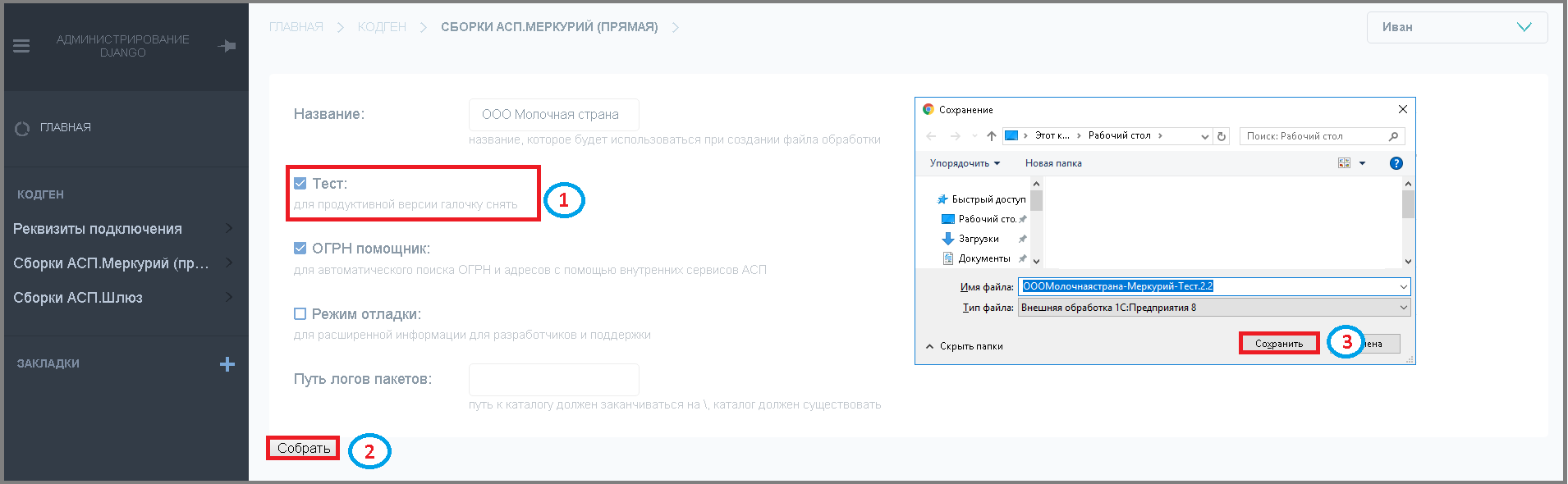
Task: Uncheck the Тест checkbox
Action: [x=300, y=184]
